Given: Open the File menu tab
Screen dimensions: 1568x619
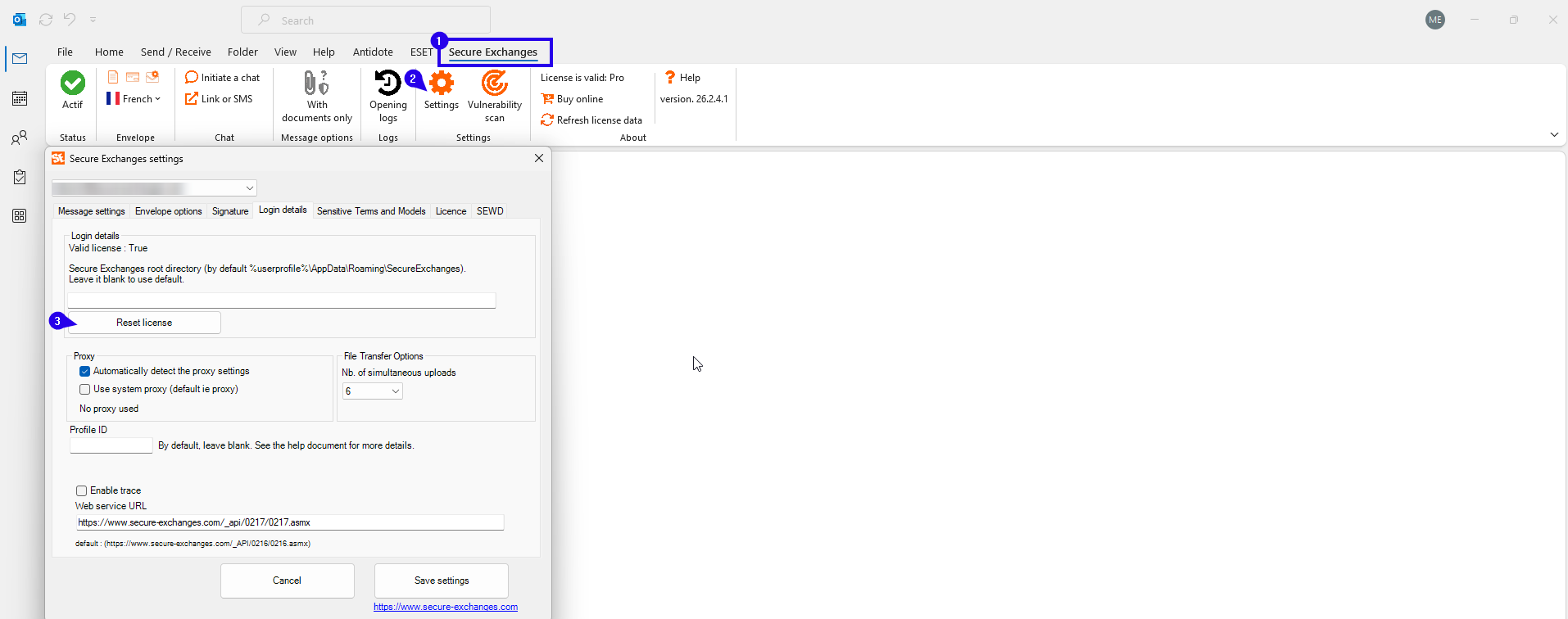Looking at the screenshot, I should 65,52.
